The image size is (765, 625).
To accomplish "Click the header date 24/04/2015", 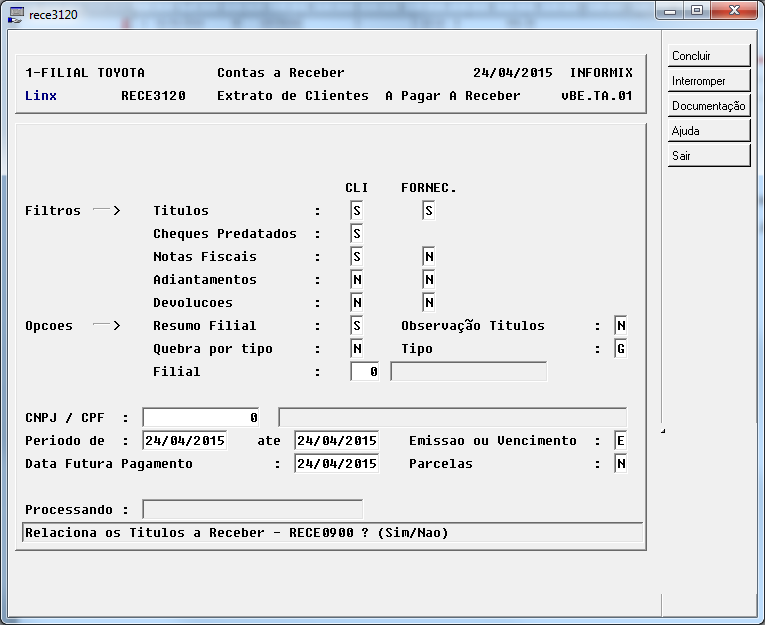I will 513,73.
